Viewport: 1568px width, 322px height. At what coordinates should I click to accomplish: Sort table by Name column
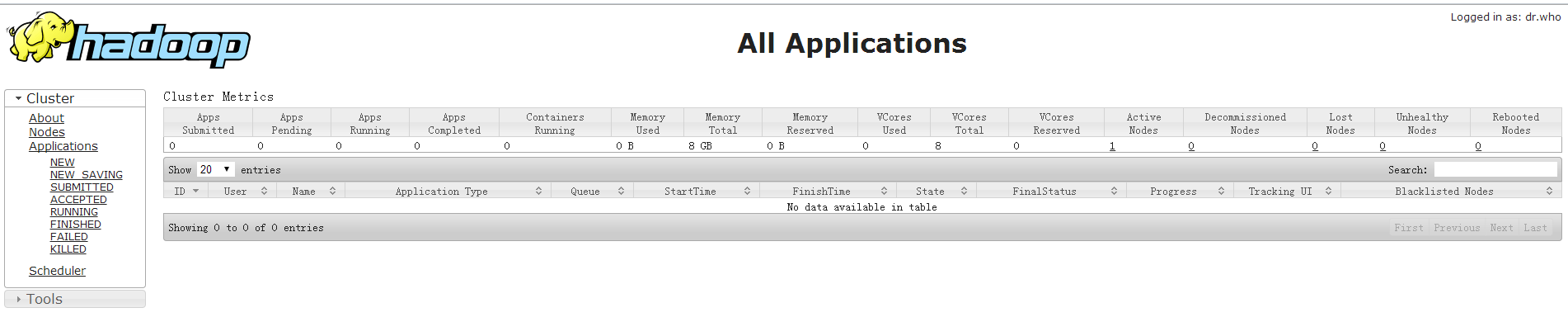coord(310,191)
